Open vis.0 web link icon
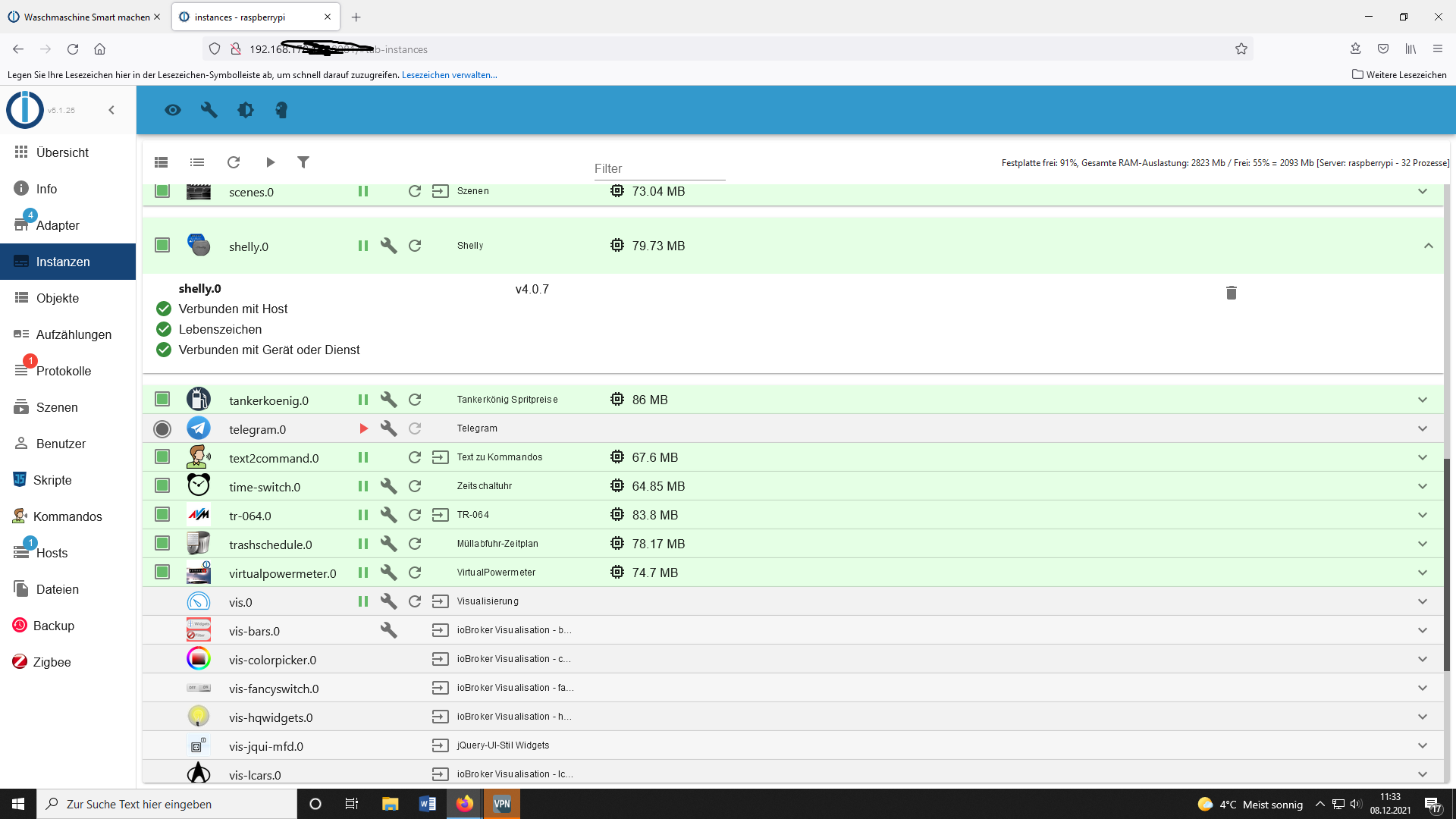This screenshot has height=819, width=1456. (441, 601)
